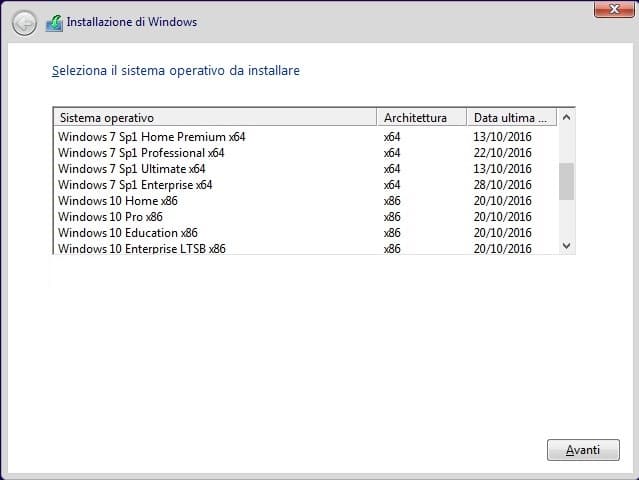Select Windows 10 Enterprise LTSB x86
Image resolution: width=639 pixels, height=480 pixels.
[x=306, y=248]
